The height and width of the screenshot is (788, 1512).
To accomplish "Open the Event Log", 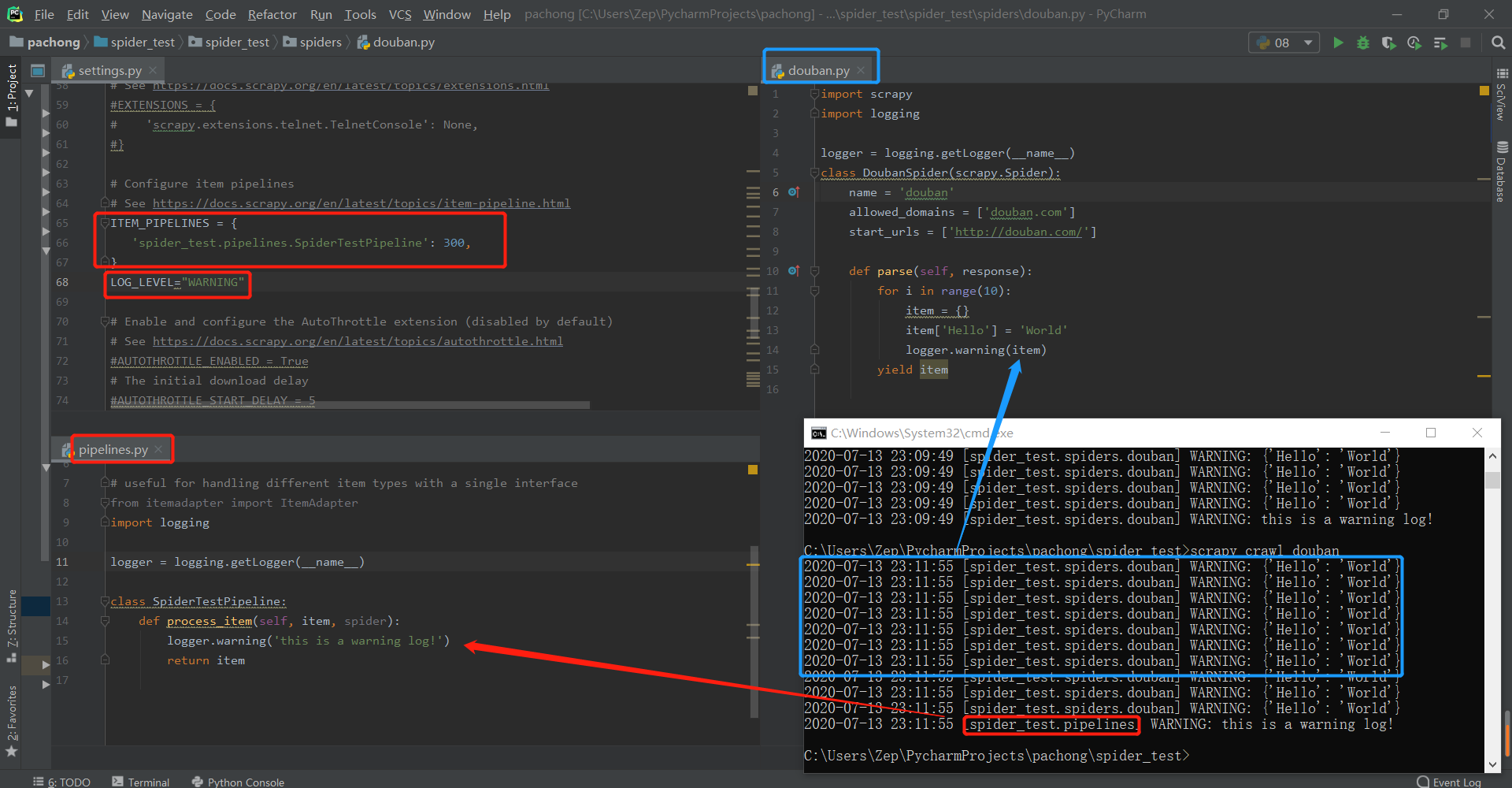I will tap(1450, 782).
